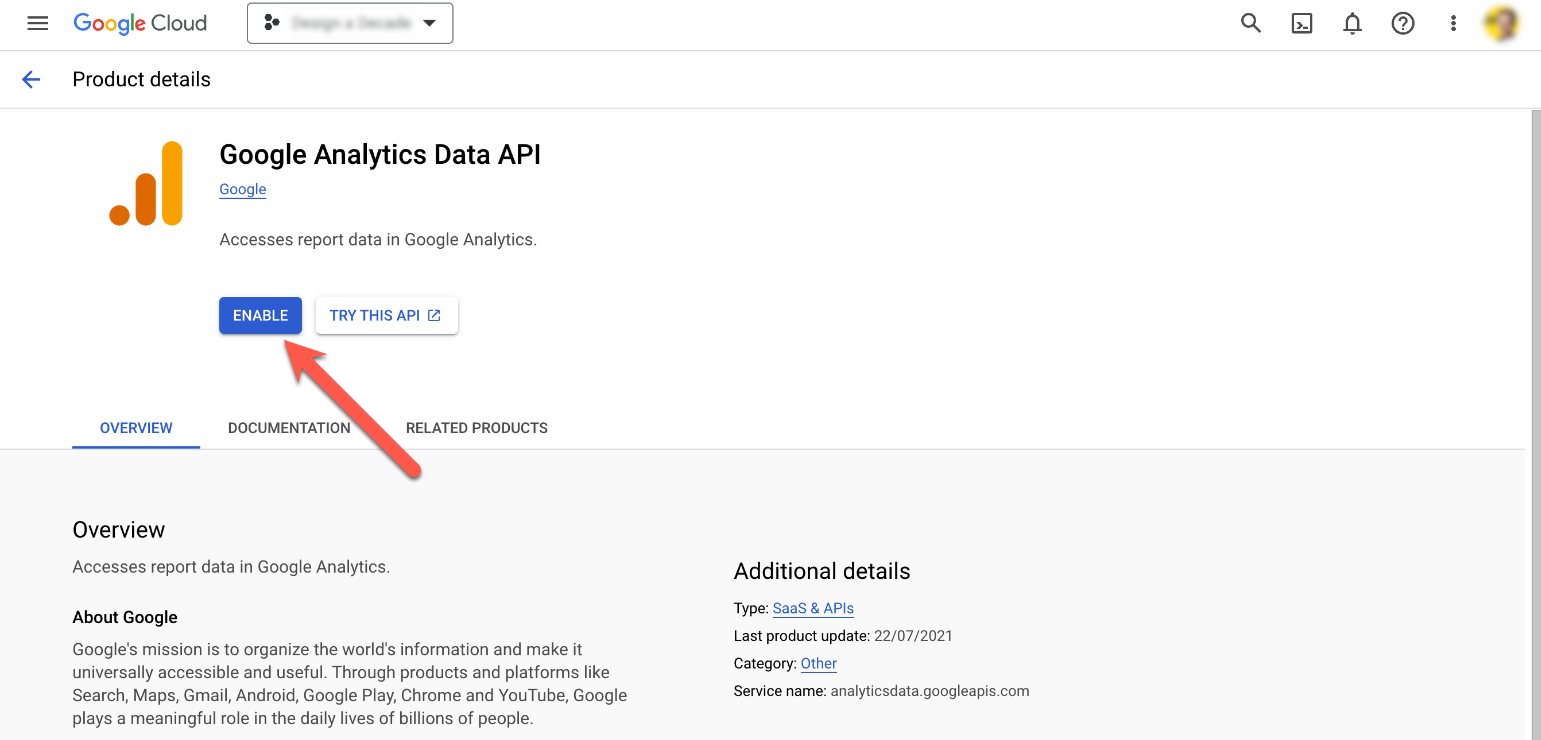Select the OVERVIEW tab
Viewport: 1541px width, 740px height.
(136, 428)
